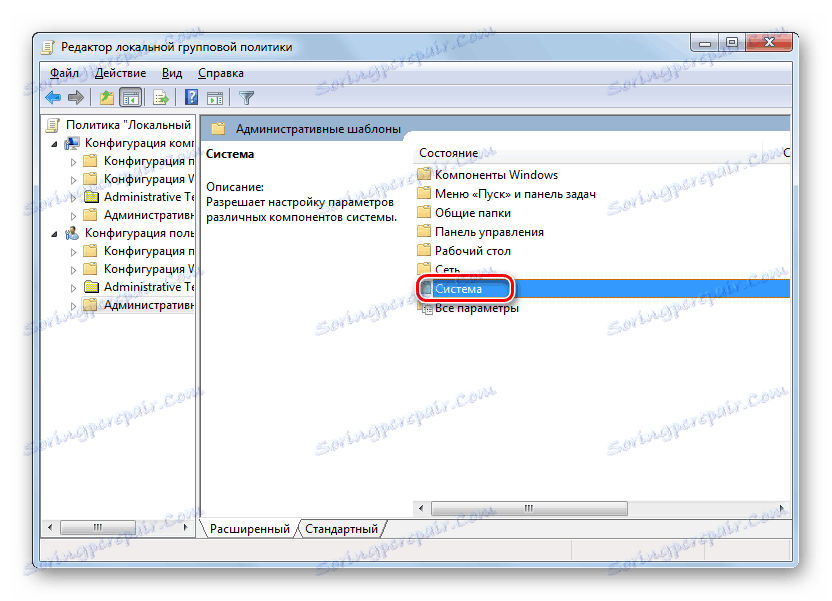
Task: Select Политика "Локальный root tree item
Action: 128,125
